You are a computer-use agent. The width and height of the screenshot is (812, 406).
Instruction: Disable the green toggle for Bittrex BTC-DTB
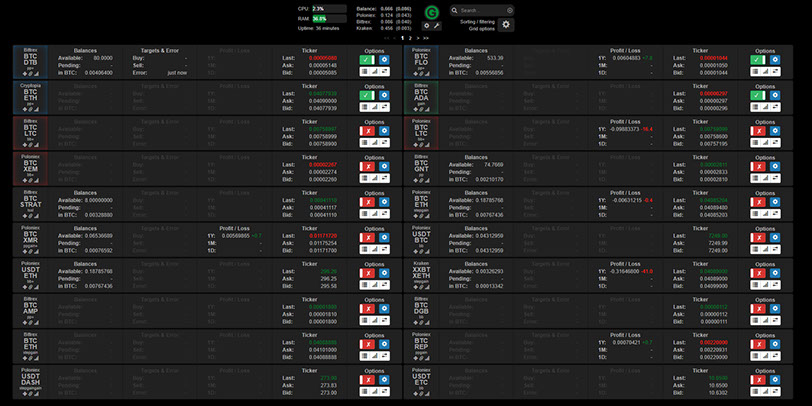[366, 60]
